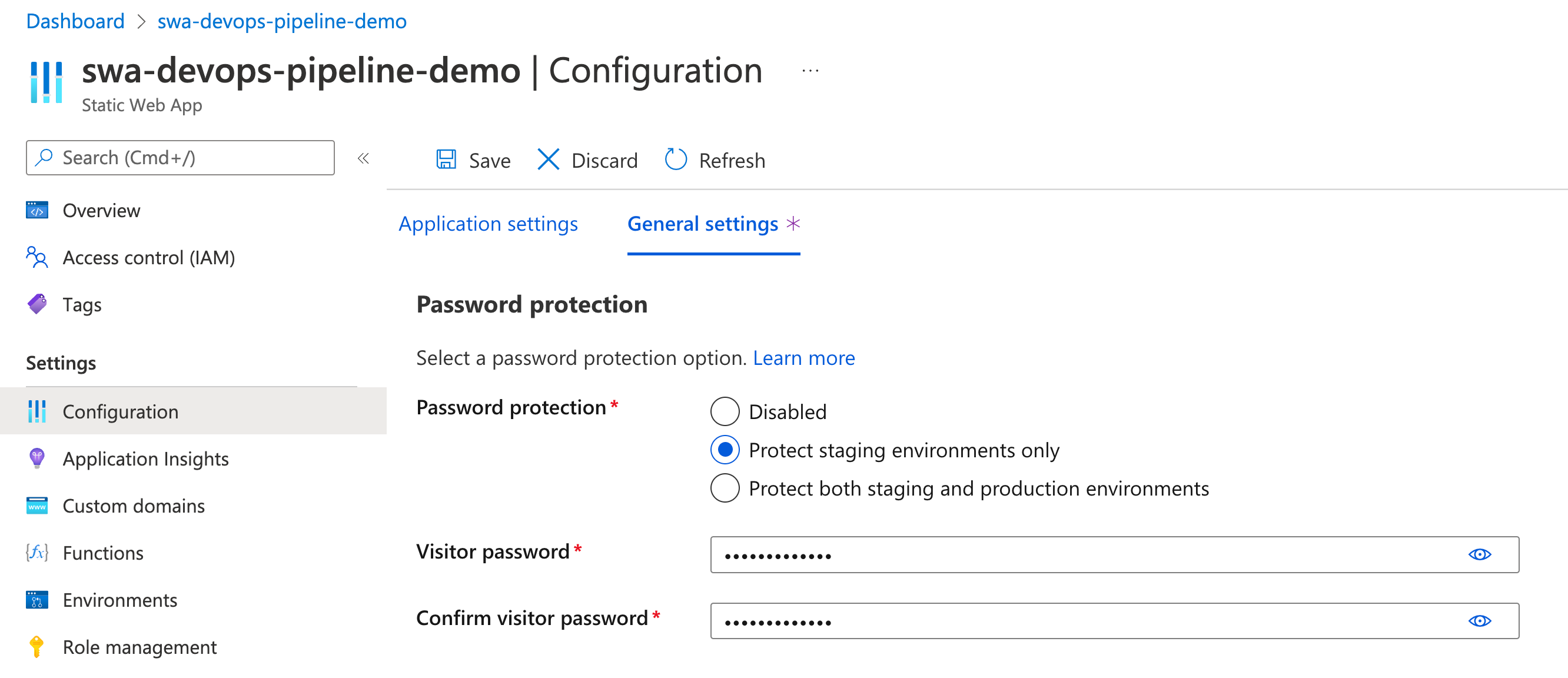Click the Save floppy disk icon
The image size is (1568, 678).
pos(446,159)
